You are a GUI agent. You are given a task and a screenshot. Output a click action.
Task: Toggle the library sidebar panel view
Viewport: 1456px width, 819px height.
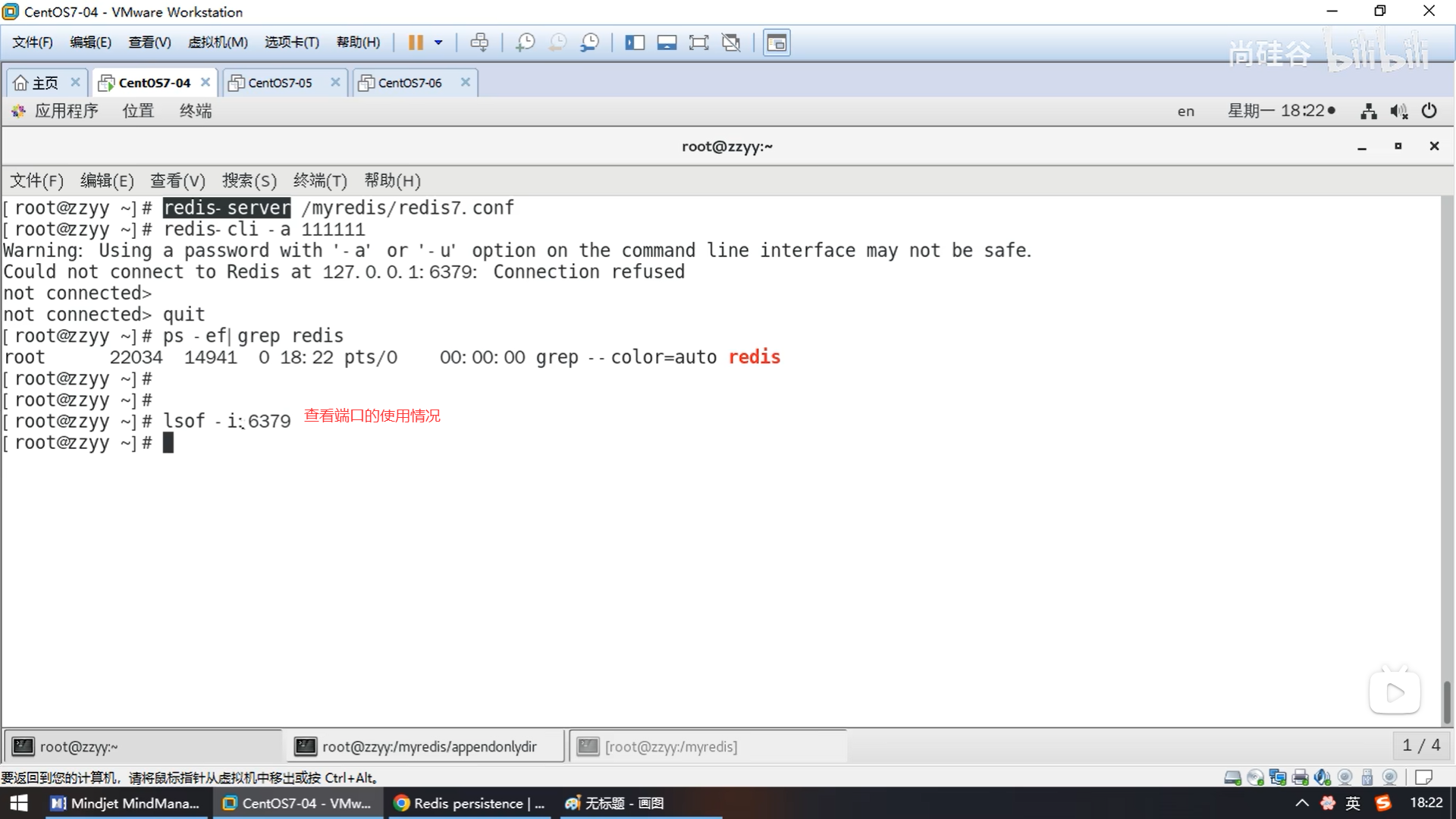635,42
